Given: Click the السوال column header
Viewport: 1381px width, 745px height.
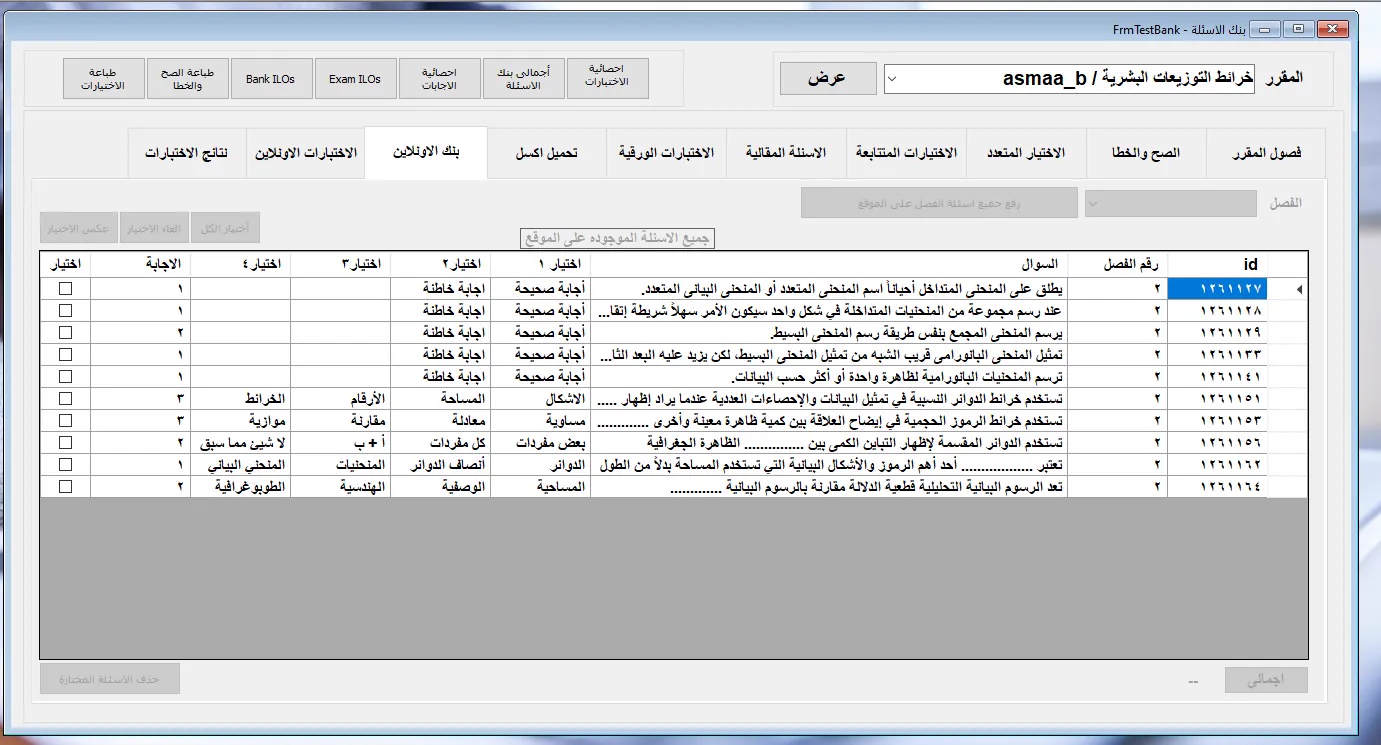Looking at the screenshot, I should (830, 264).
